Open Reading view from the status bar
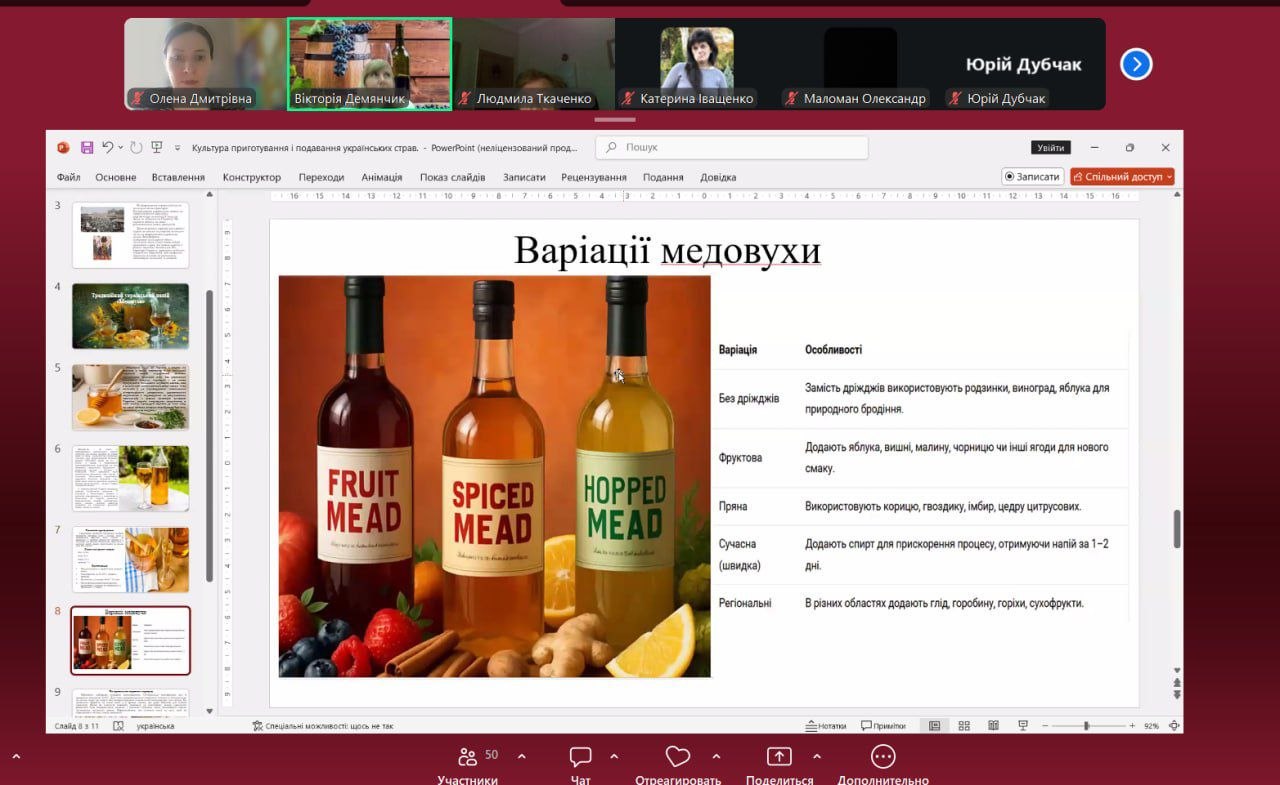The height and width of the screenshot is (785, 1280). pyautogui.click(x=993, y=726)
